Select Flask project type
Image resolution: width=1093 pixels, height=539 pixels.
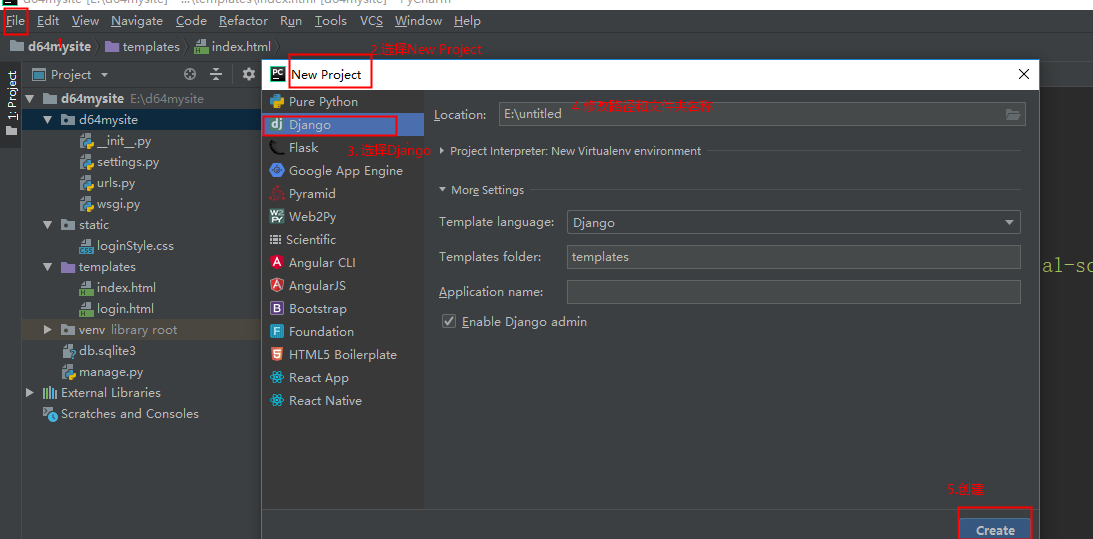point(343,148)
